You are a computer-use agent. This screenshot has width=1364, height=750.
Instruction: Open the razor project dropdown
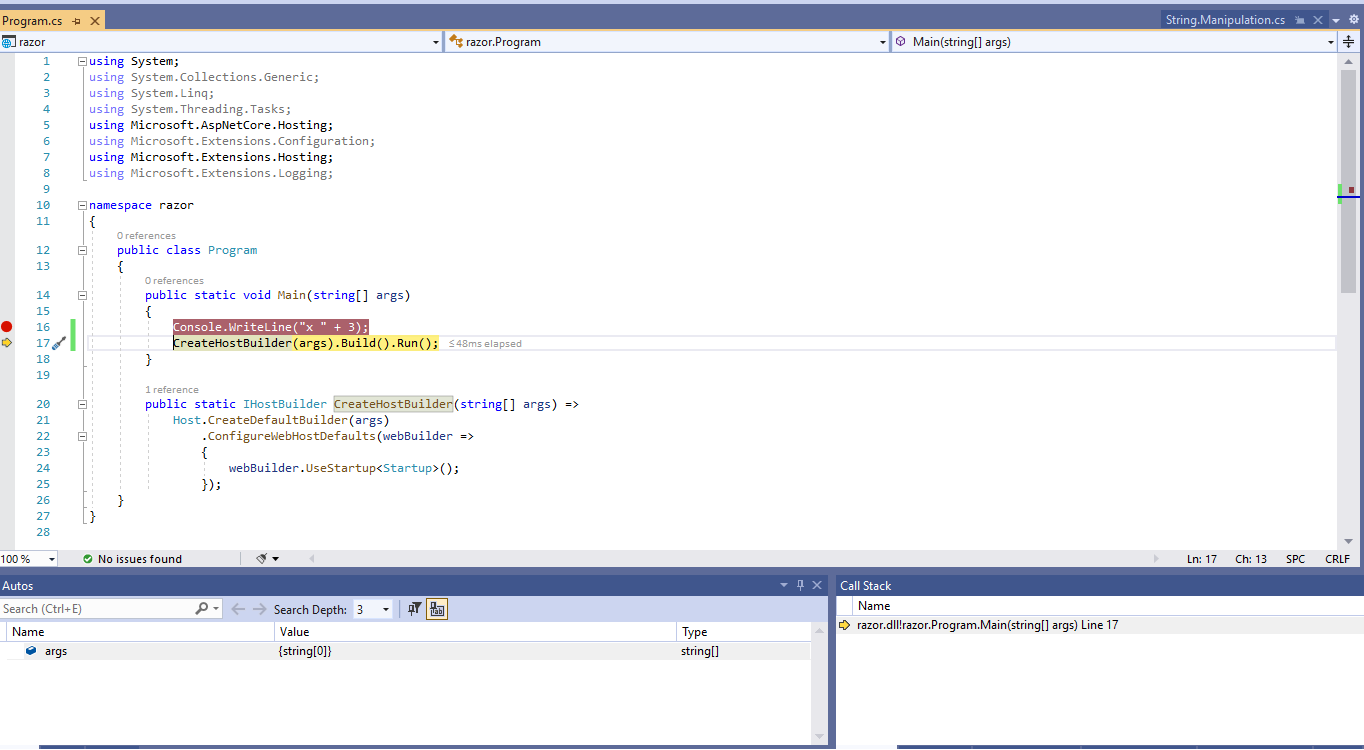[435, 42]
